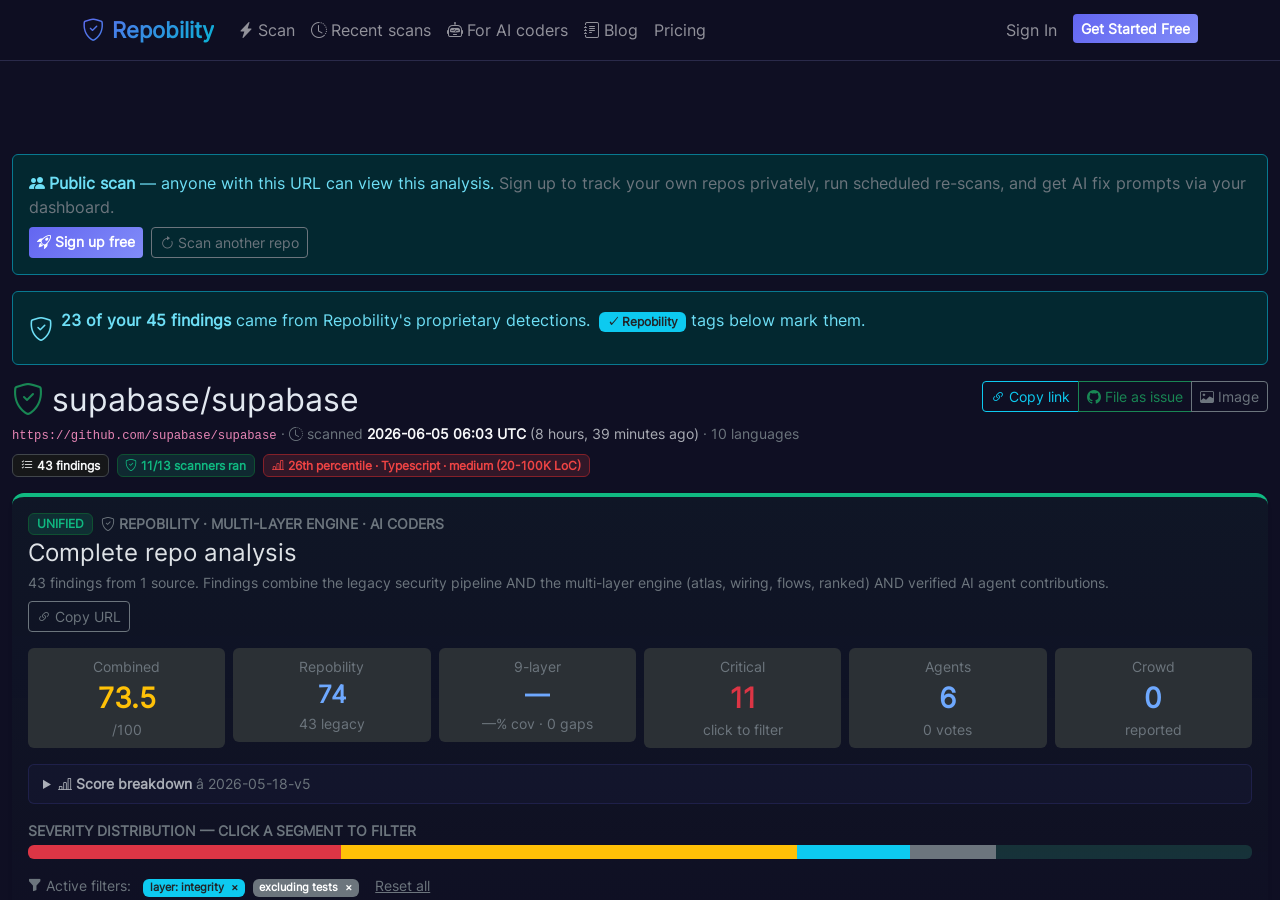Click the green shield beside supabase/supabase title

coord(28,399)
